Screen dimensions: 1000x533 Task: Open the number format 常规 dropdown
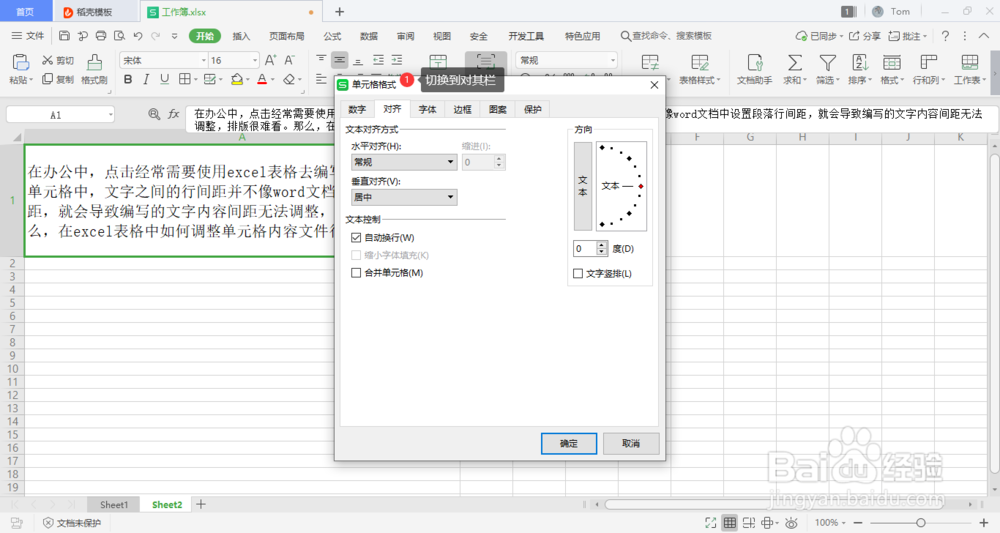pyautogui.click(x=612, y=60)
